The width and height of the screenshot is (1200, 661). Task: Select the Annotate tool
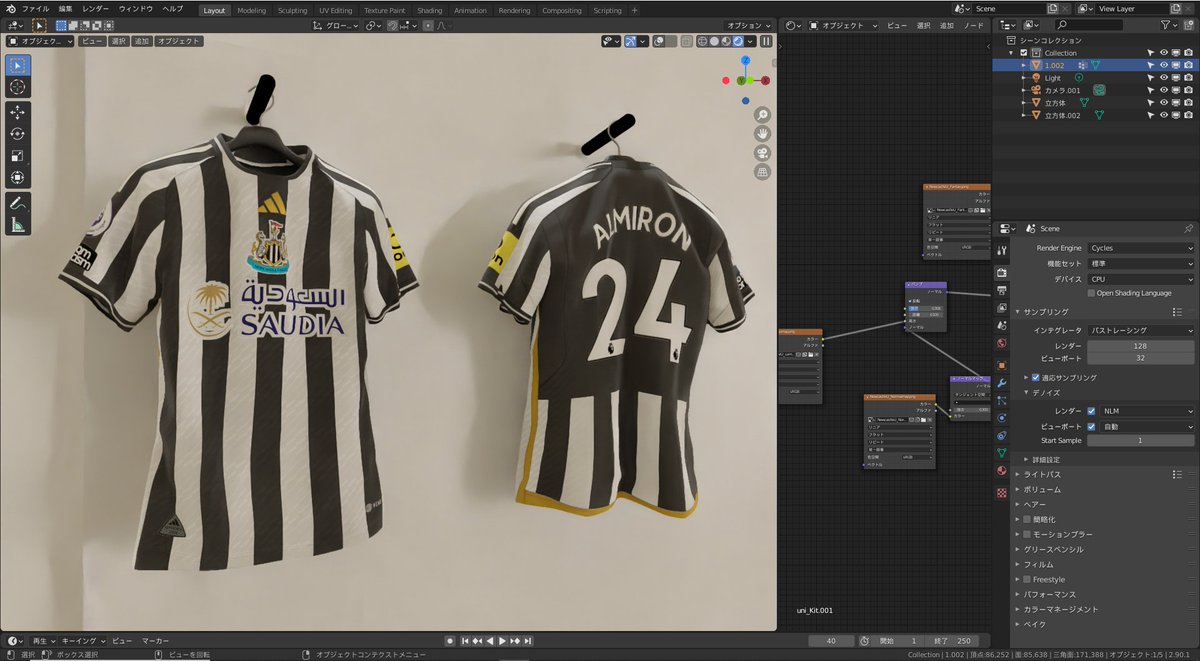(18, 203)
